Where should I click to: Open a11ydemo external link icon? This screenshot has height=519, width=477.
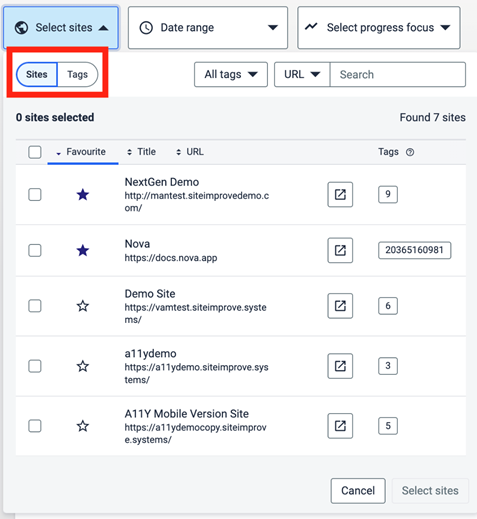pos(340,366)
